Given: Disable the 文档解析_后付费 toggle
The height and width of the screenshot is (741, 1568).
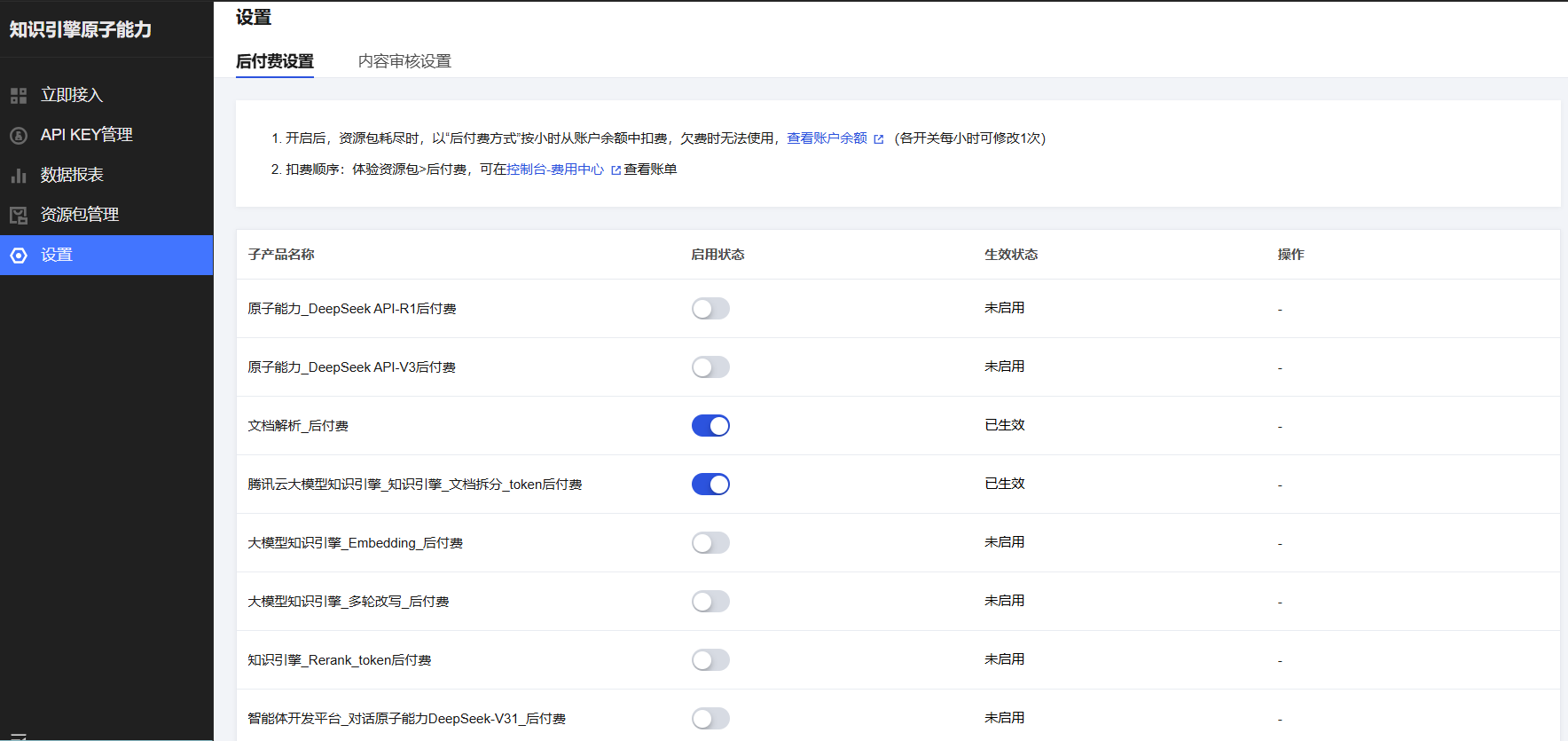Looking at the screenshot, I should 710,426.
